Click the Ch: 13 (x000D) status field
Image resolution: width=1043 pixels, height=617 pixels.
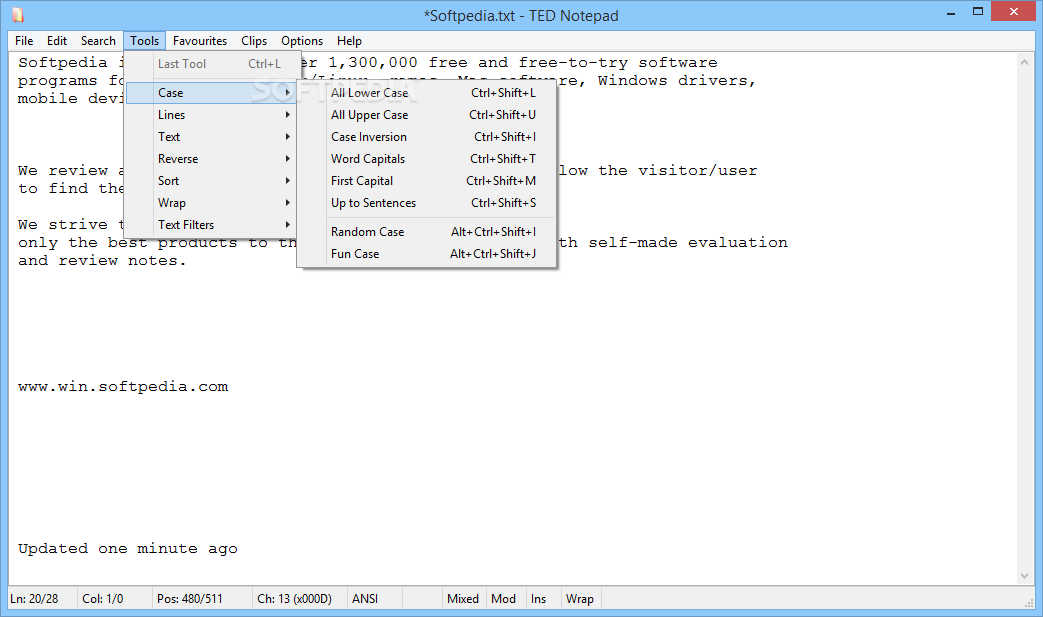(x=300, y=598)
